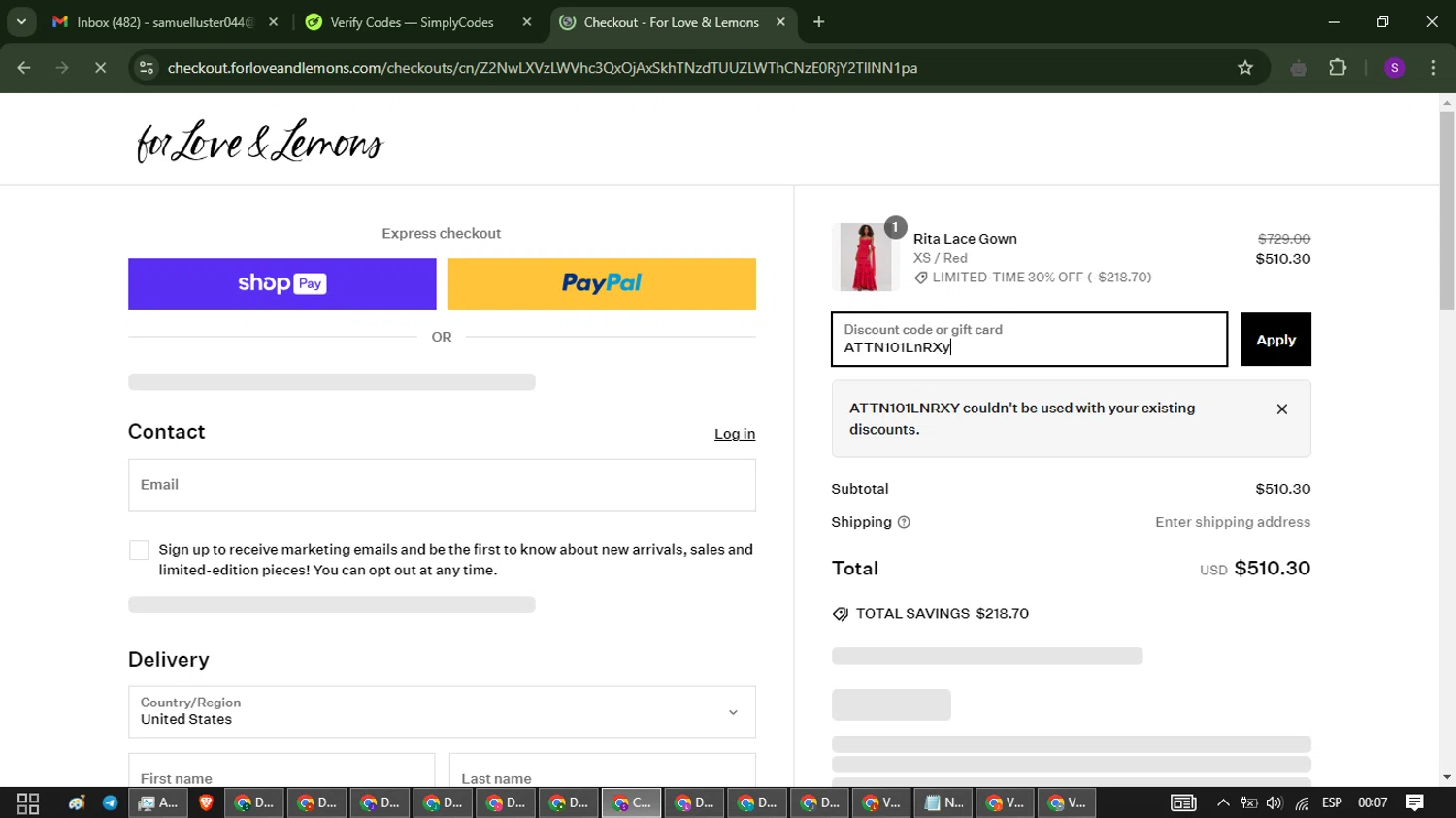Click the struck-through $729.00 price
Screen dimensions: 1456x818
coord(1284,239)
